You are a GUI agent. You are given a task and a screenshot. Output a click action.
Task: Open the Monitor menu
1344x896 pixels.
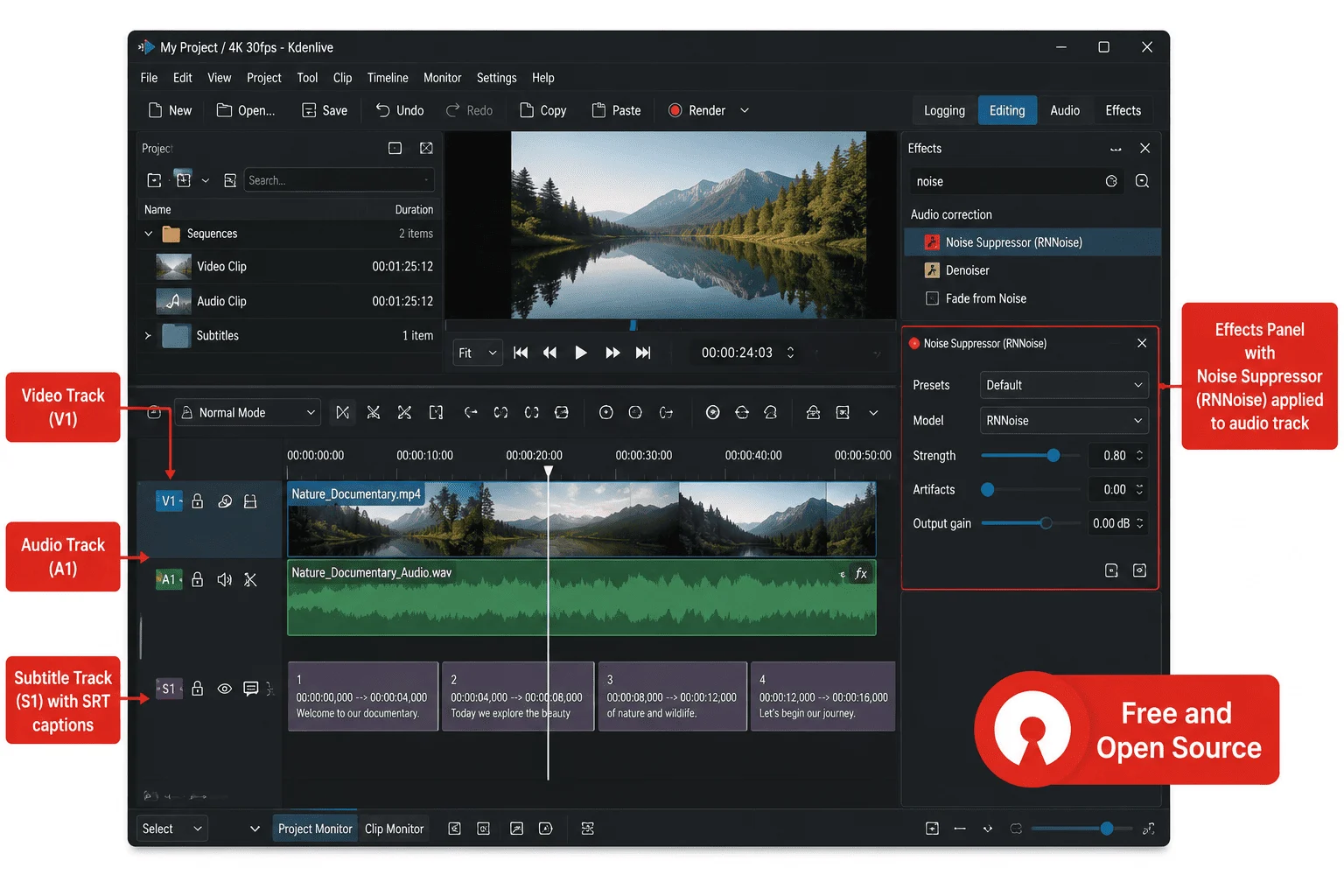[x=442, y=78]
